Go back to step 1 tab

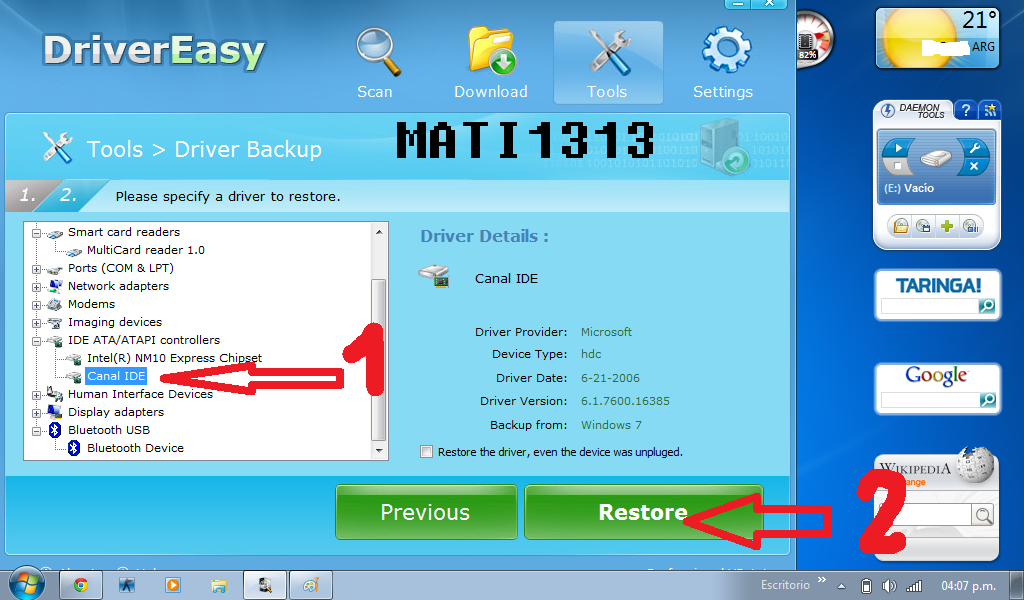[x=27, y=195]
